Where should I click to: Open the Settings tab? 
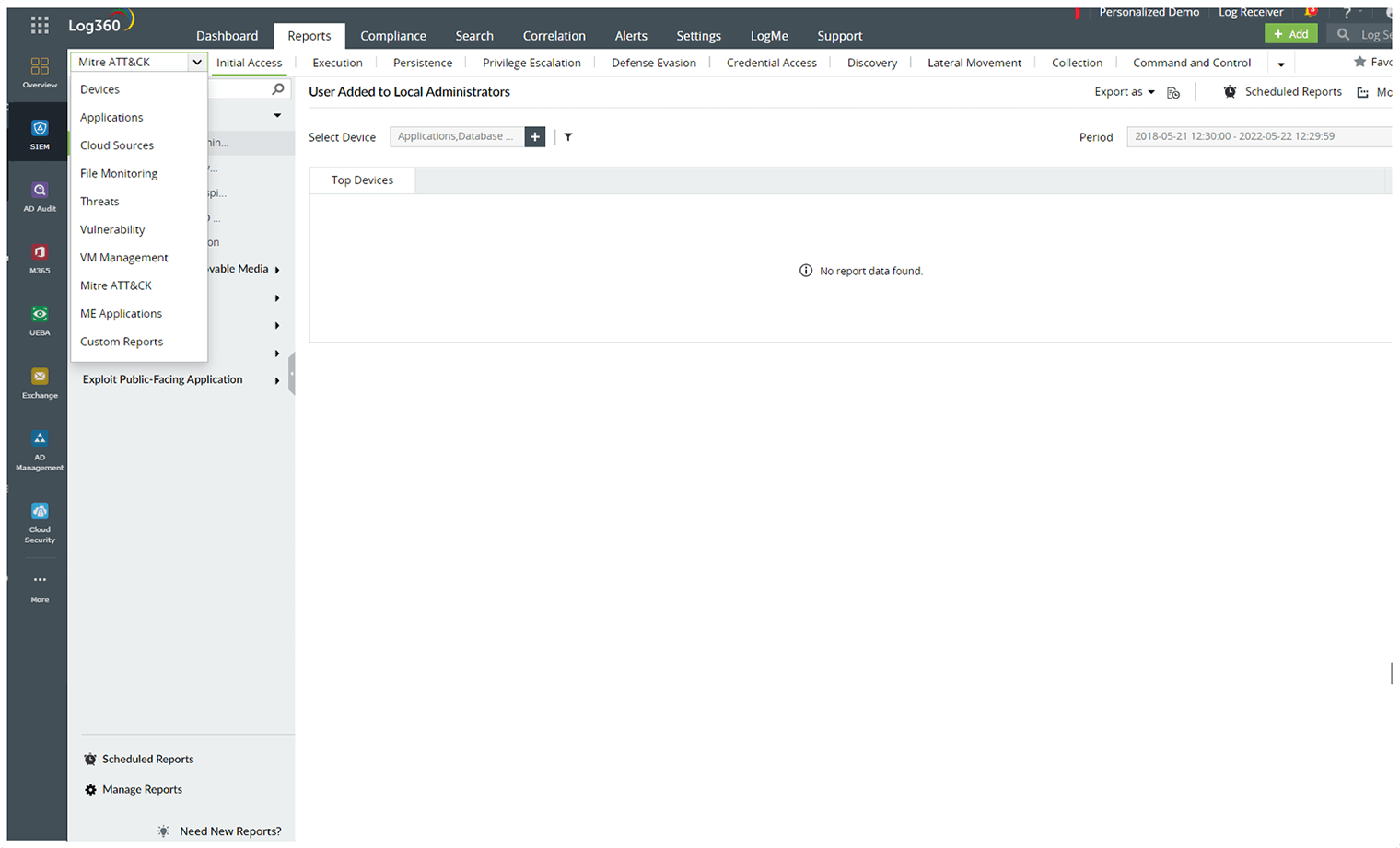coord(699,36)
